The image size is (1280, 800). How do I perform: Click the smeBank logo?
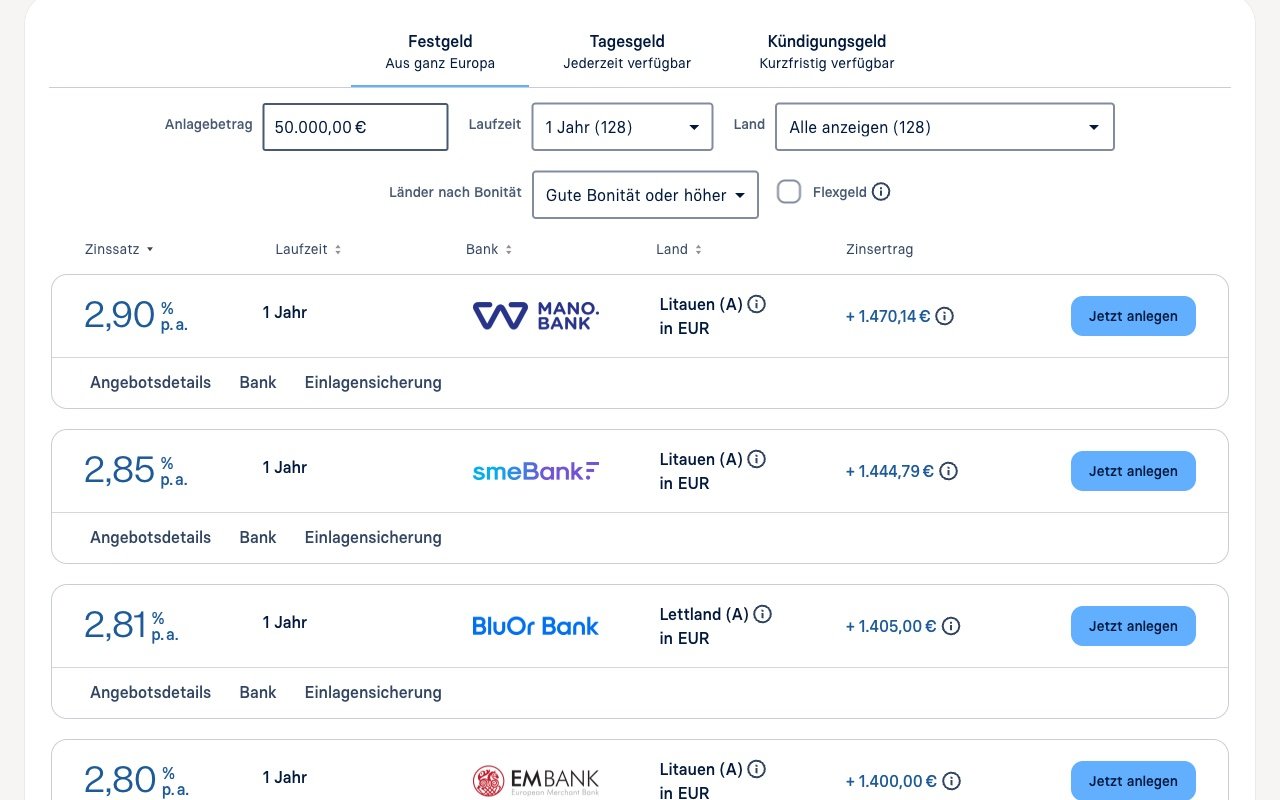(536, 471)
